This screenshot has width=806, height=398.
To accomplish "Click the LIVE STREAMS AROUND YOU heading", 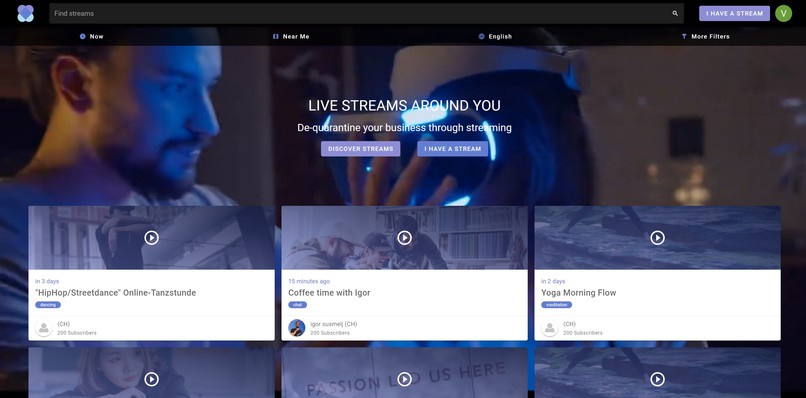I will click(x=404, y=106).
